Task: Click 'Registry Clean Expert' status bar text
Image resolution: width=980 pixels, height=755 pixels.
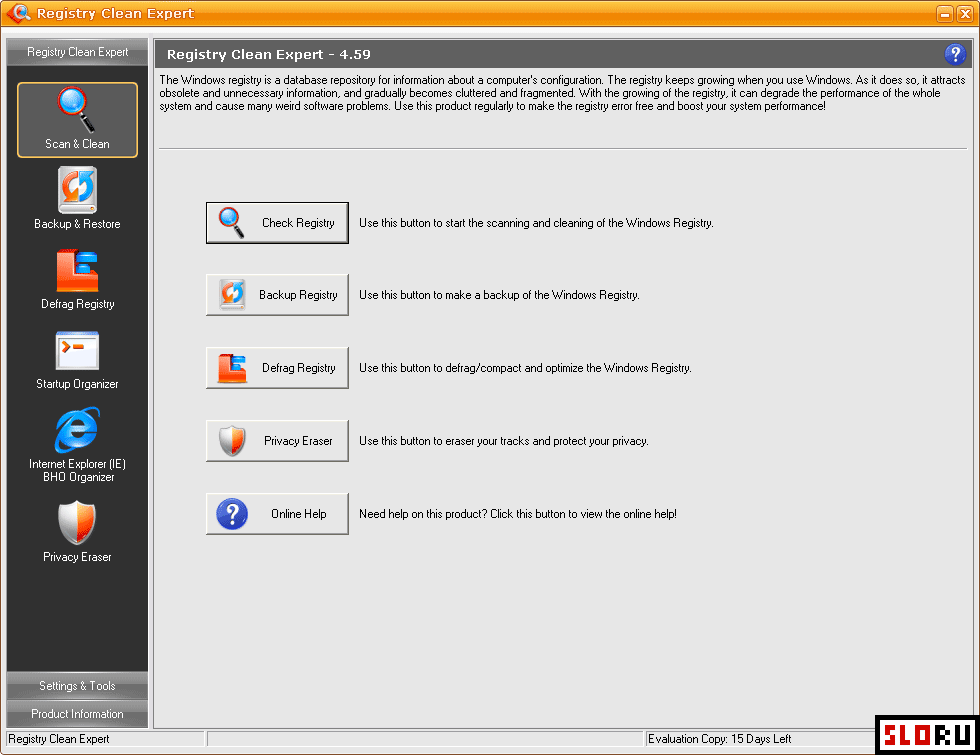Action: [59, 739]
